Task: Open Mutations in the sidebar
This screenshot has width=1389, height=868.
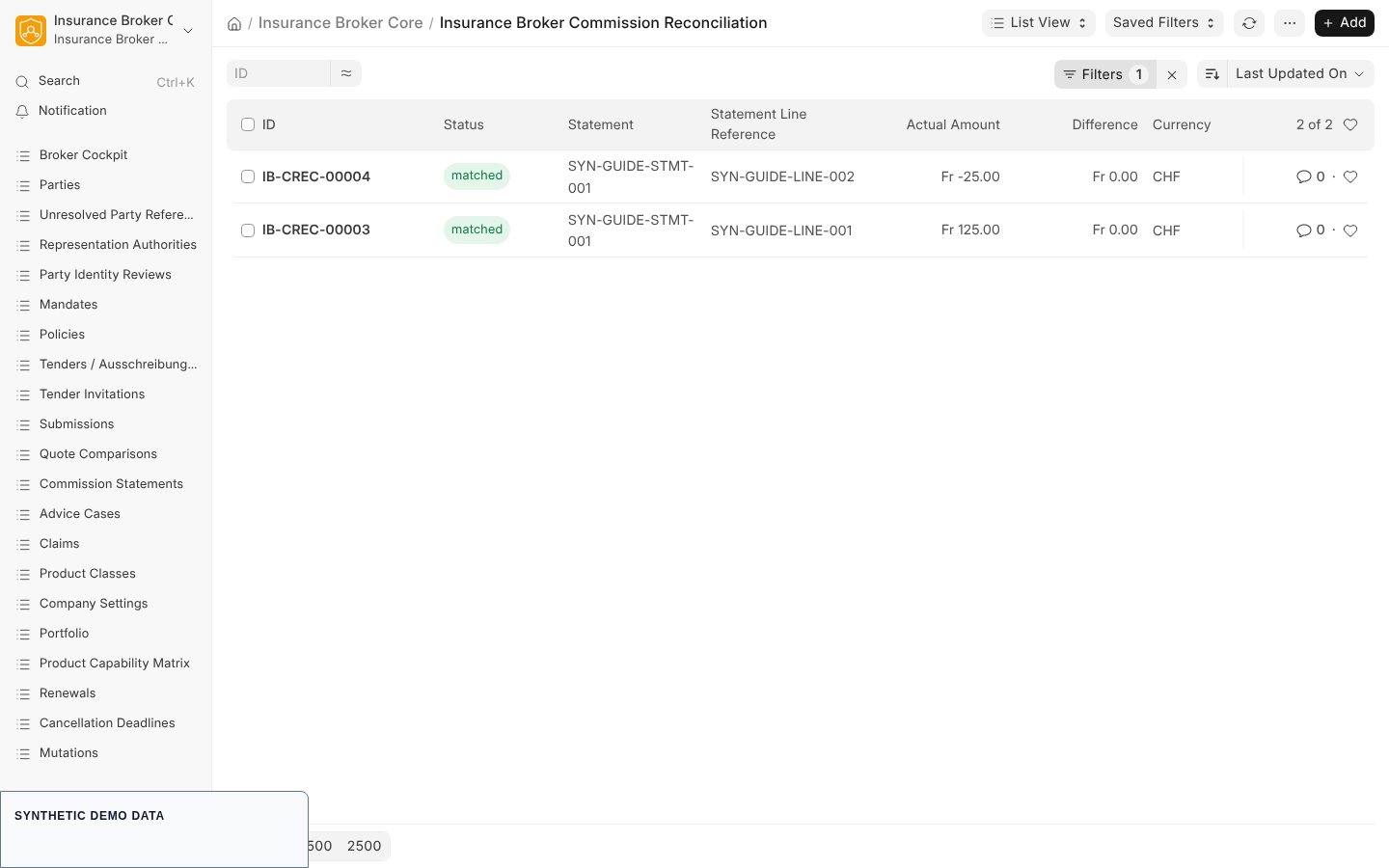Action: tap(106, 753)
